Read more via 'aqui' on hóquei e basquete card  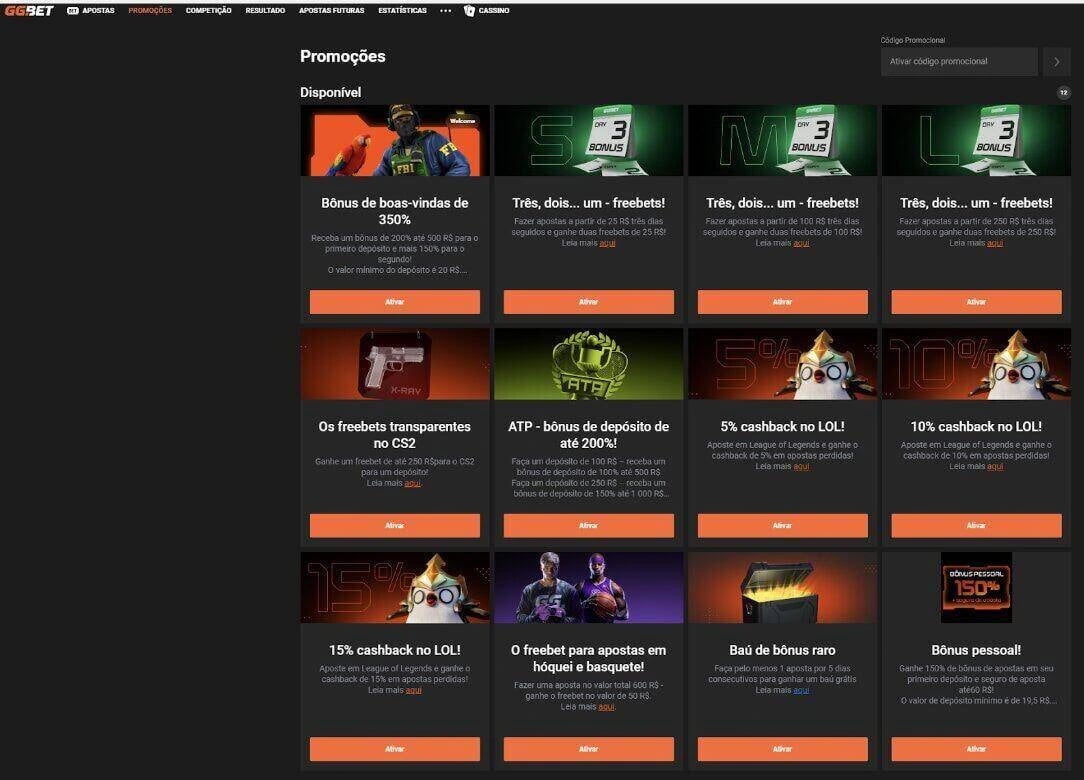(606, 707)
